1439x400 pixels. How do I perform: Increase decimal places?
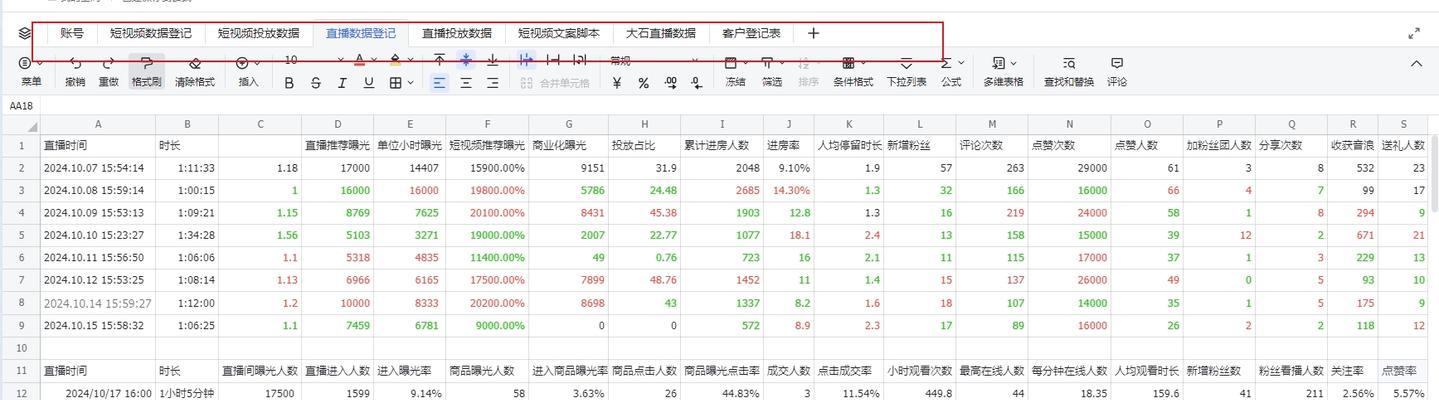click(x=669, y=83)
